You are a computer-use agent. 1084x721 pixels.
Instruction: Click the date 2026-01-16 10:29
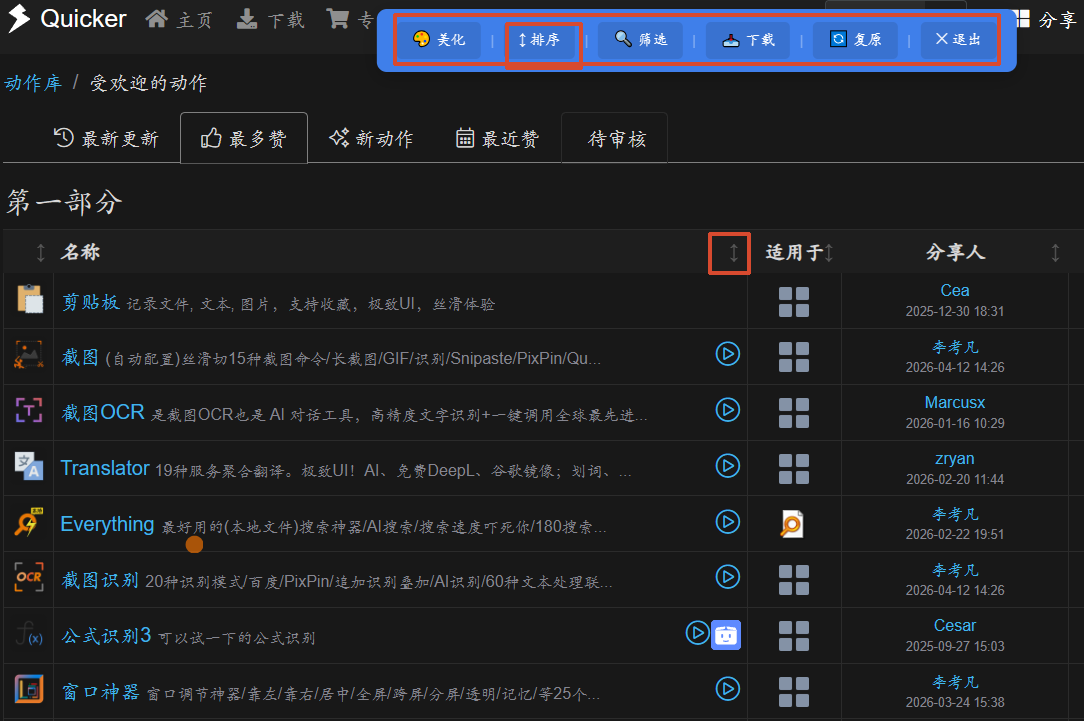955,423
